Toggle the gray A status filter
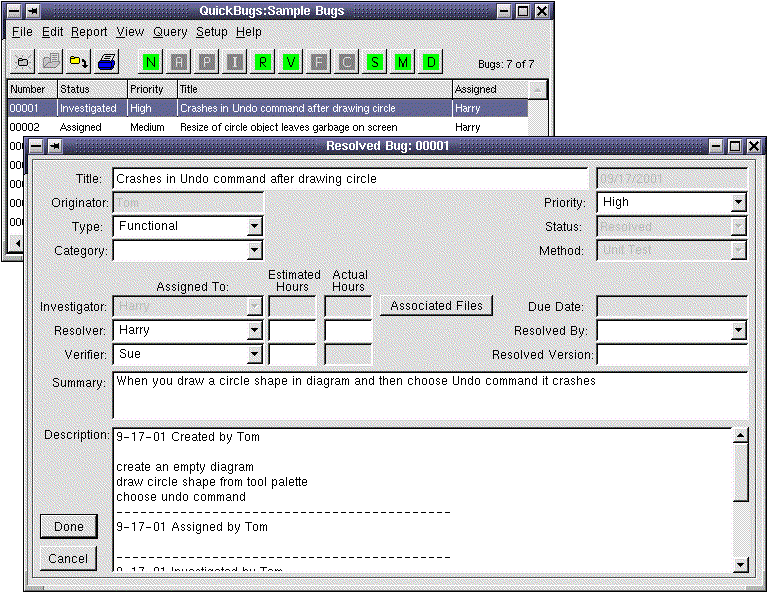The image size is (768, 592). tap(179, 62)
